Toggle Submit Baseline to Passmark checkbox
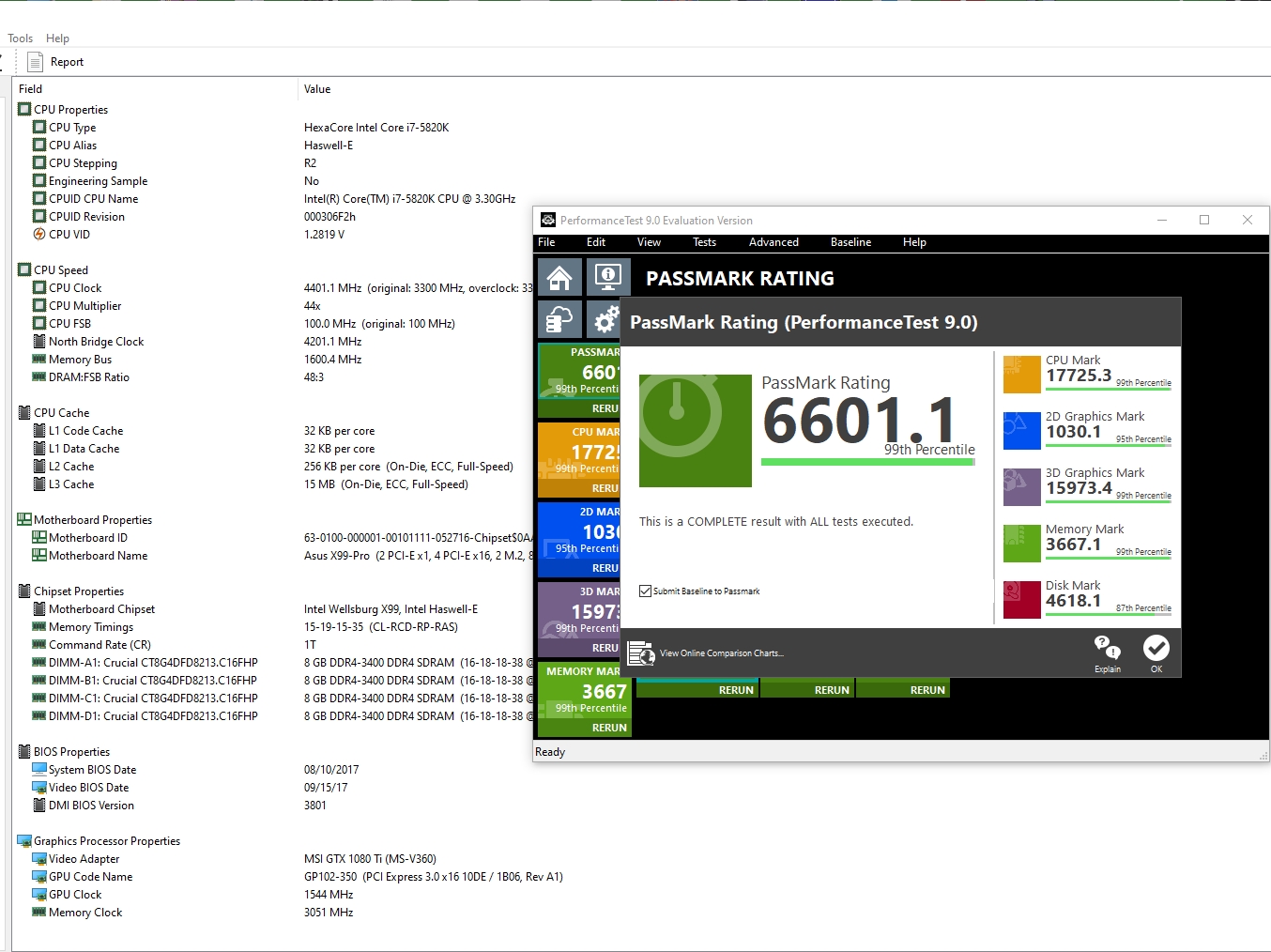 tap(645, 591)
